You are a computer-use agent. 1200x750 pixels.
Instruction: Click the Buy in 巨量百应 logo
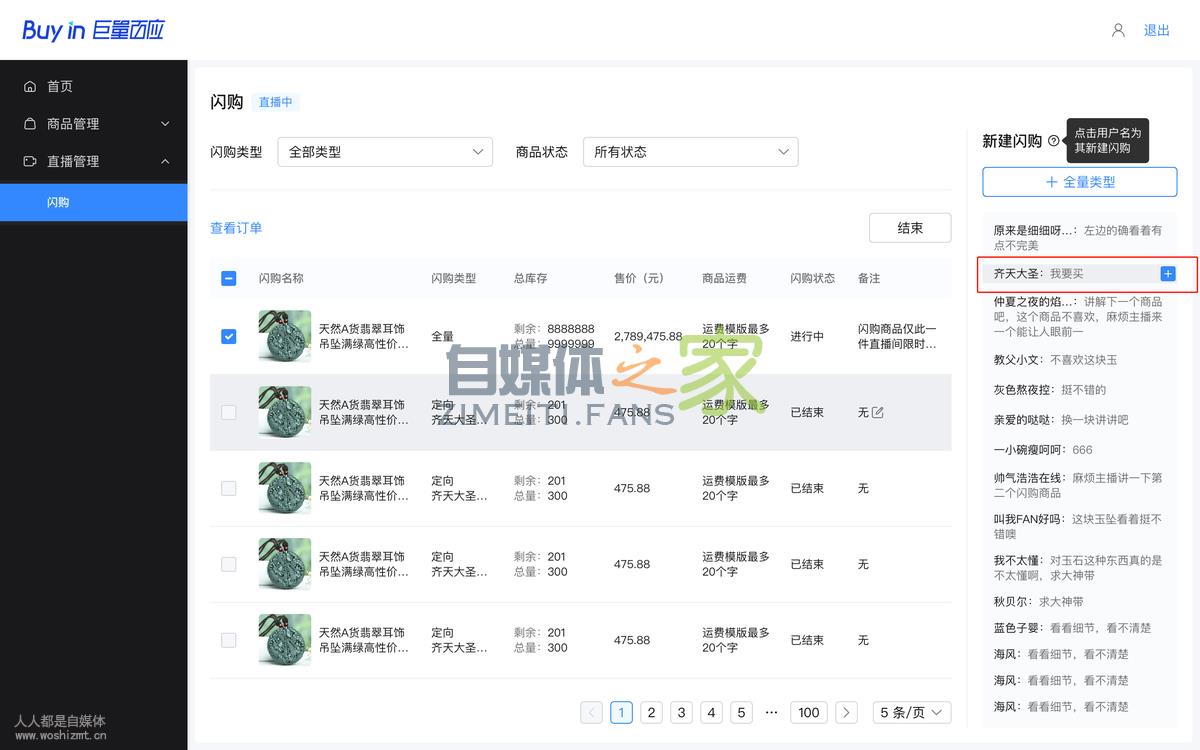(95, 29)
